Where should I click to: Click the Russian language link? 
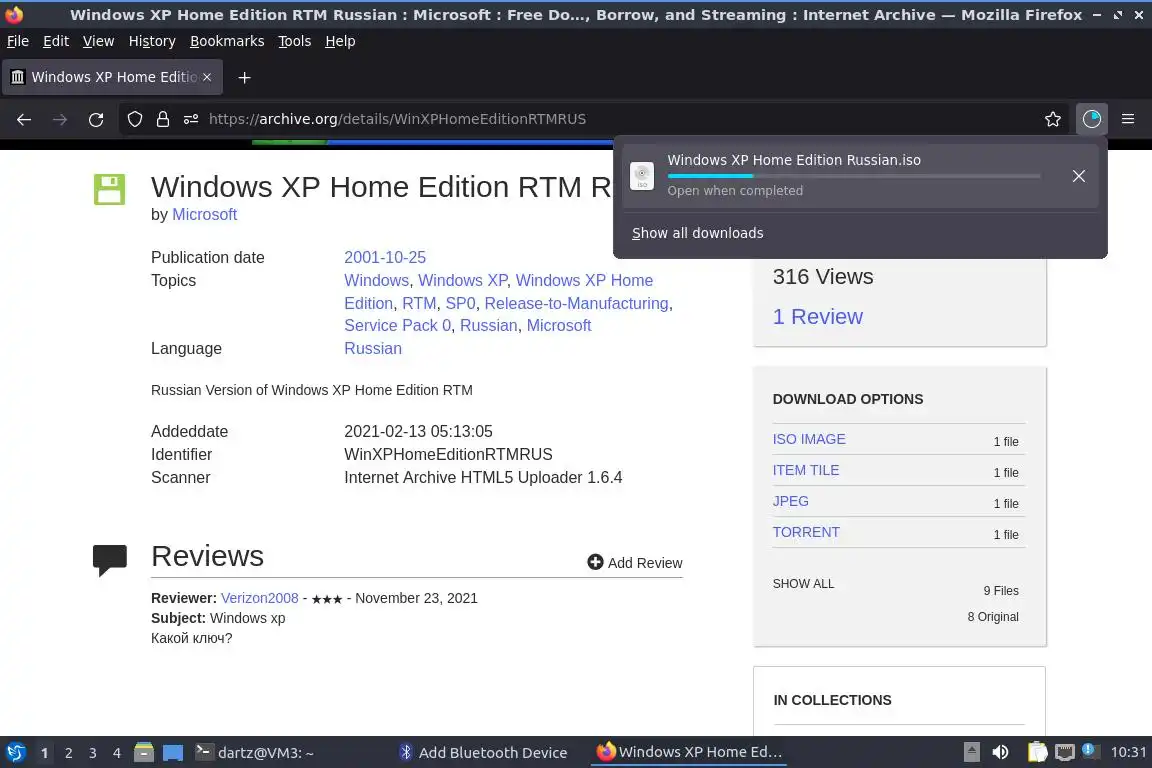tap(372, 348)
